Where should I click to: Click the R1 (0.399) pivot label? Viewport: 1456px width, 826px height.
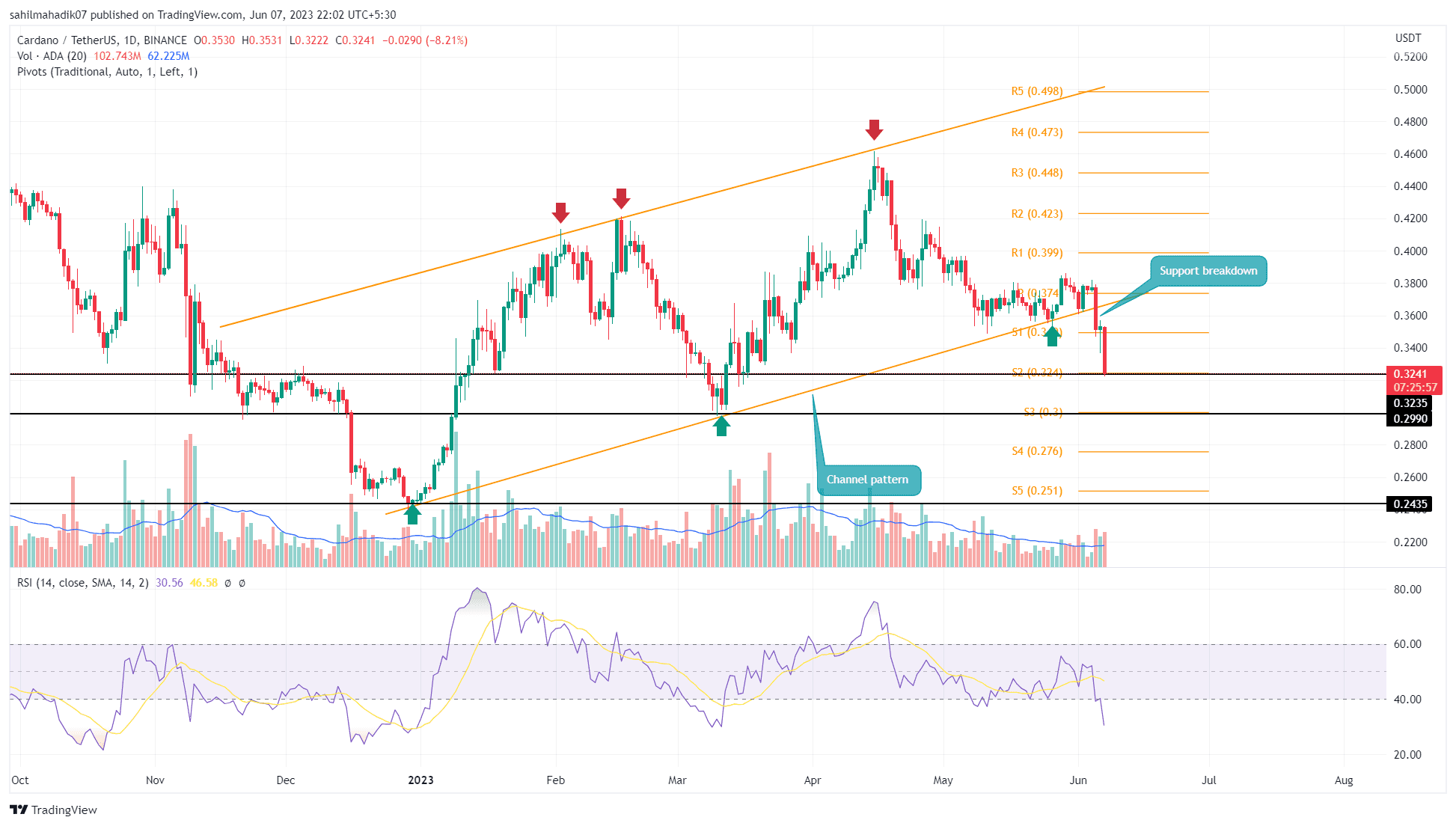[1037, 253]
